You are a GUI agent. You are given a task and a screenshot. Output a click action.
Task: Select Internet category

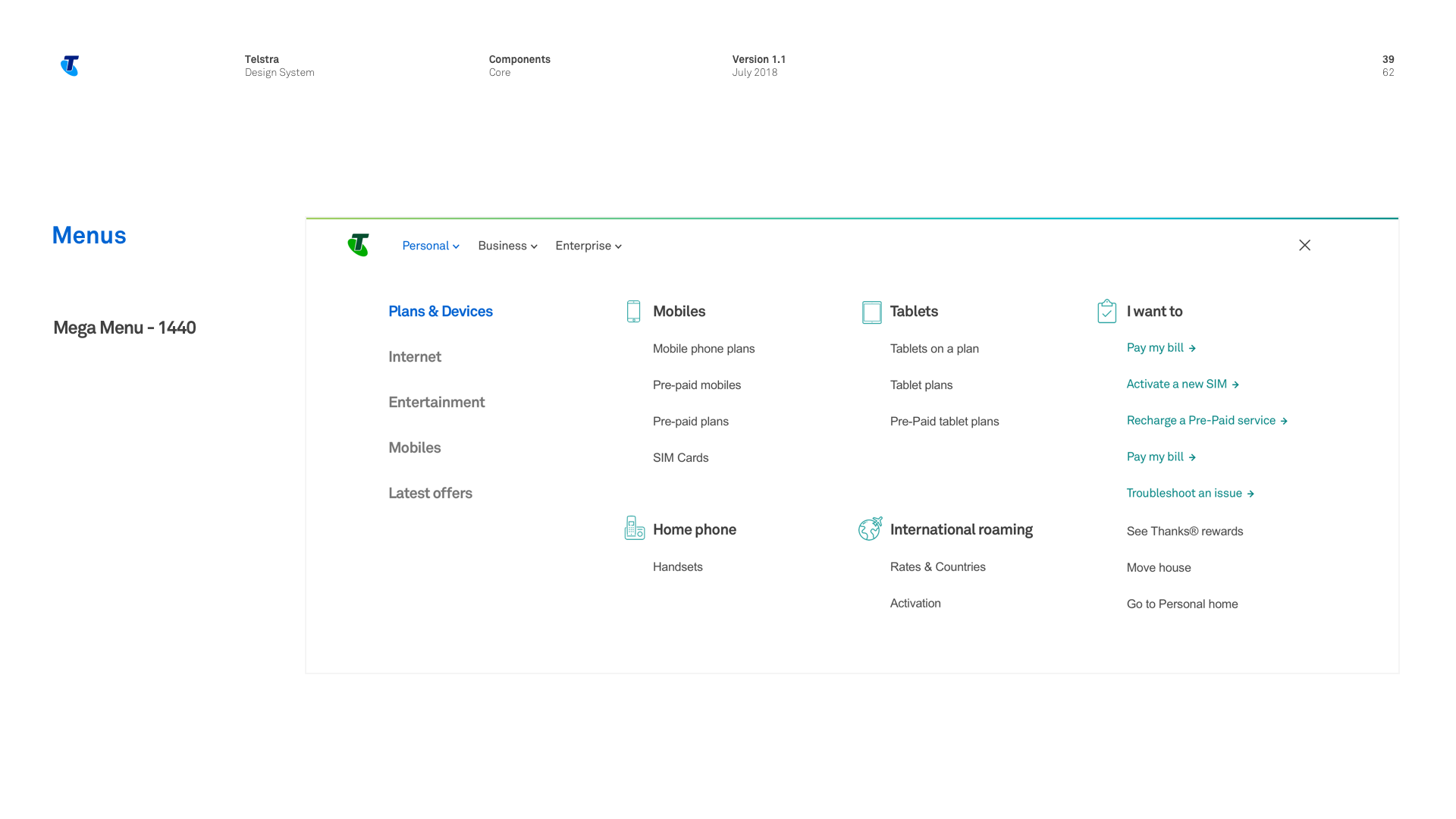(415, 356)
